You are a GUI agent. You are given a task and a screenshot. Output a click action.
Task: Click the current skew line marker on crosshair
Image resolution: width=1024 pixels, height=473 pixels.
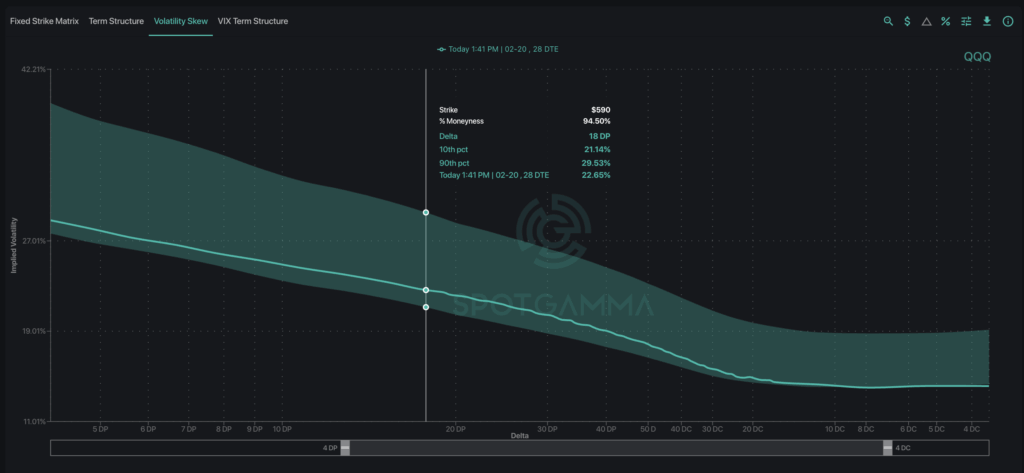pyautogui.click(x=426, y=290)
